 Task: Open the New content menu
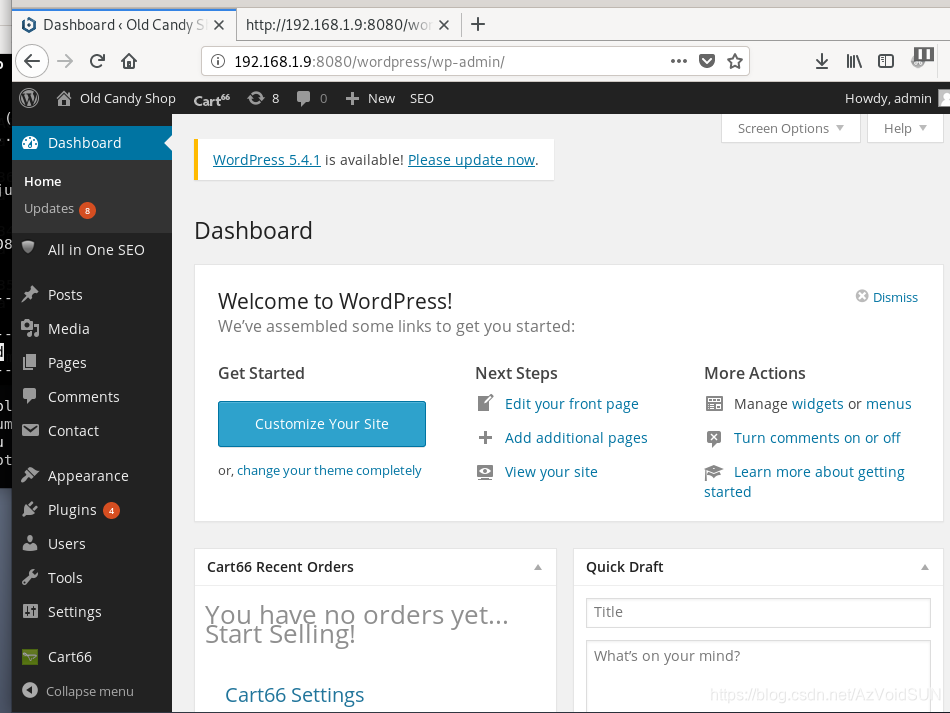[370, 98]
